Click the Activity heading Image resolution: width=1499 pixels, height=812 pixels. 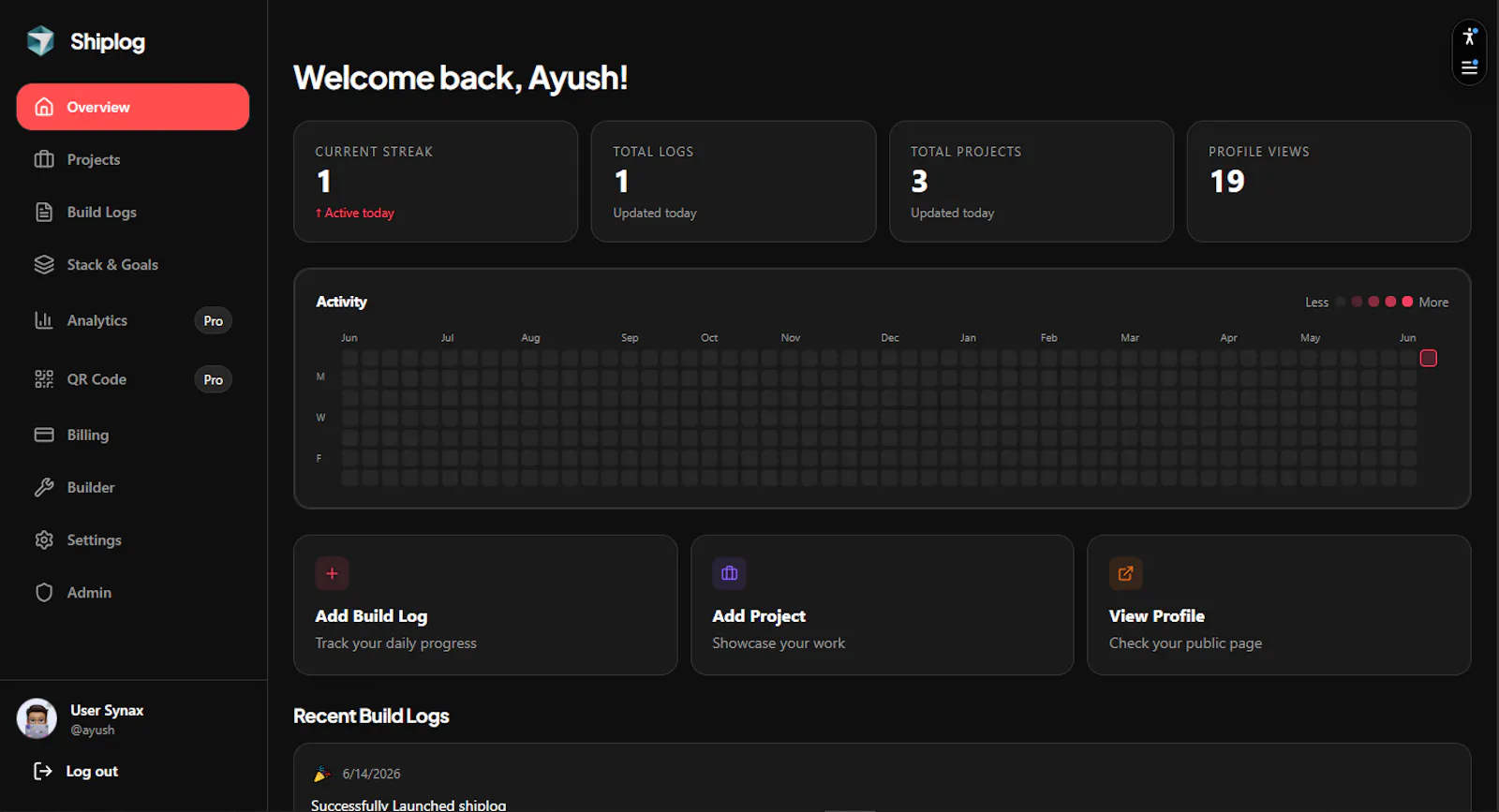coord(341,302)
